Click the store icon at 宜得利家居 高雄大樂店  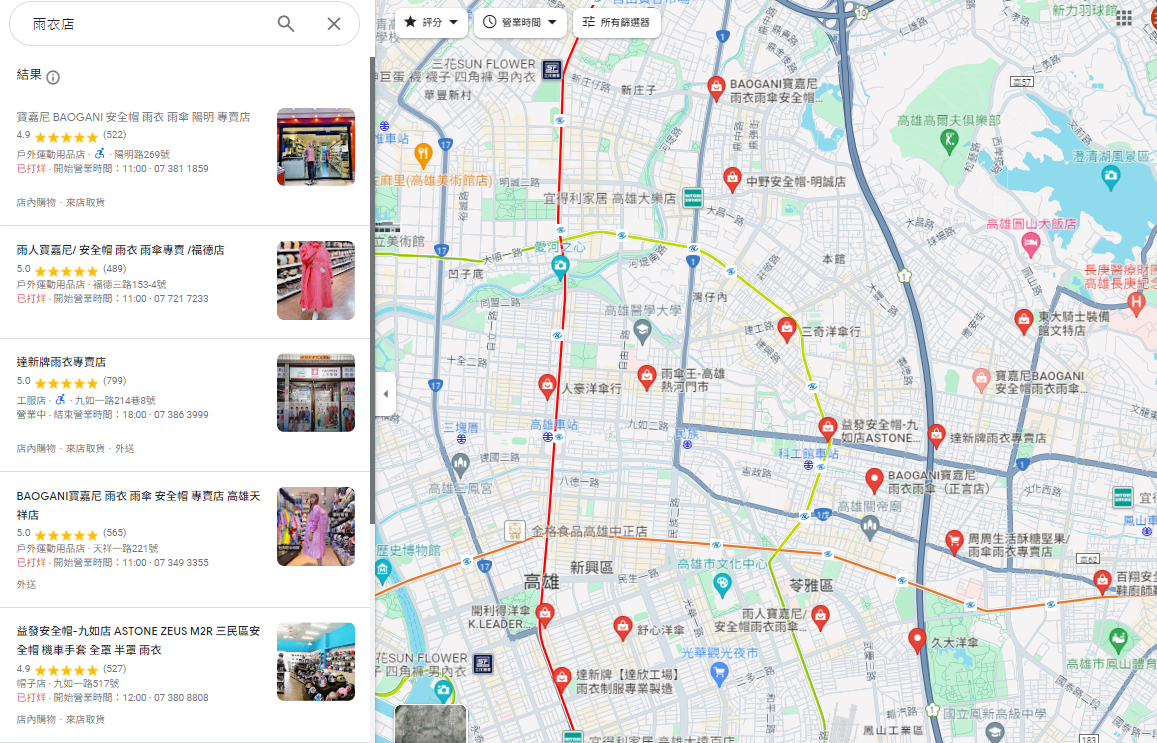pos(692,197)
